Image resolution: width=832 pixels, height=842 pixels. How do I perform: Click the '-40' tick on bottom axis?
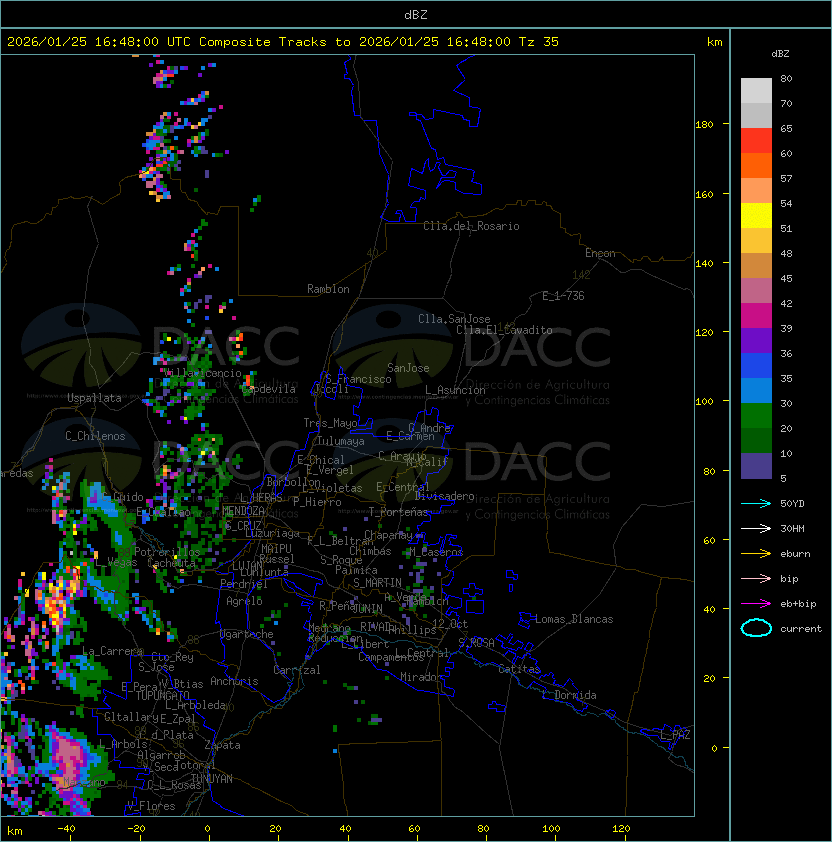click(67, 829)
